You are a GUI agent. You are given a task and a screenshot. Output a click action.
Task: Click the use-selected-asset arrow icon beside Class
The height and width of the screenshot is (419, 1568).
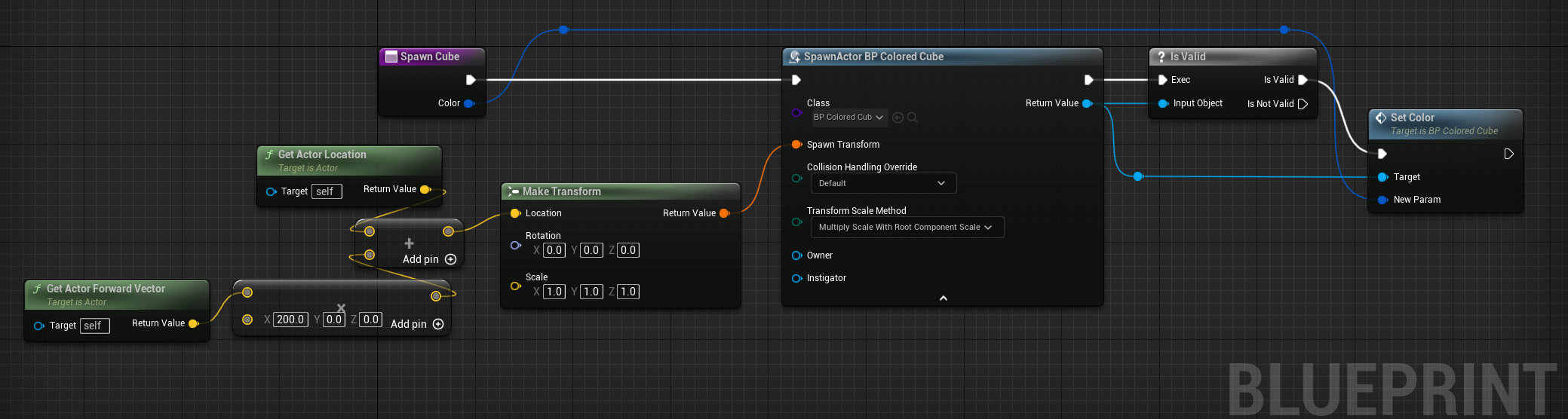tap(898, 118)
